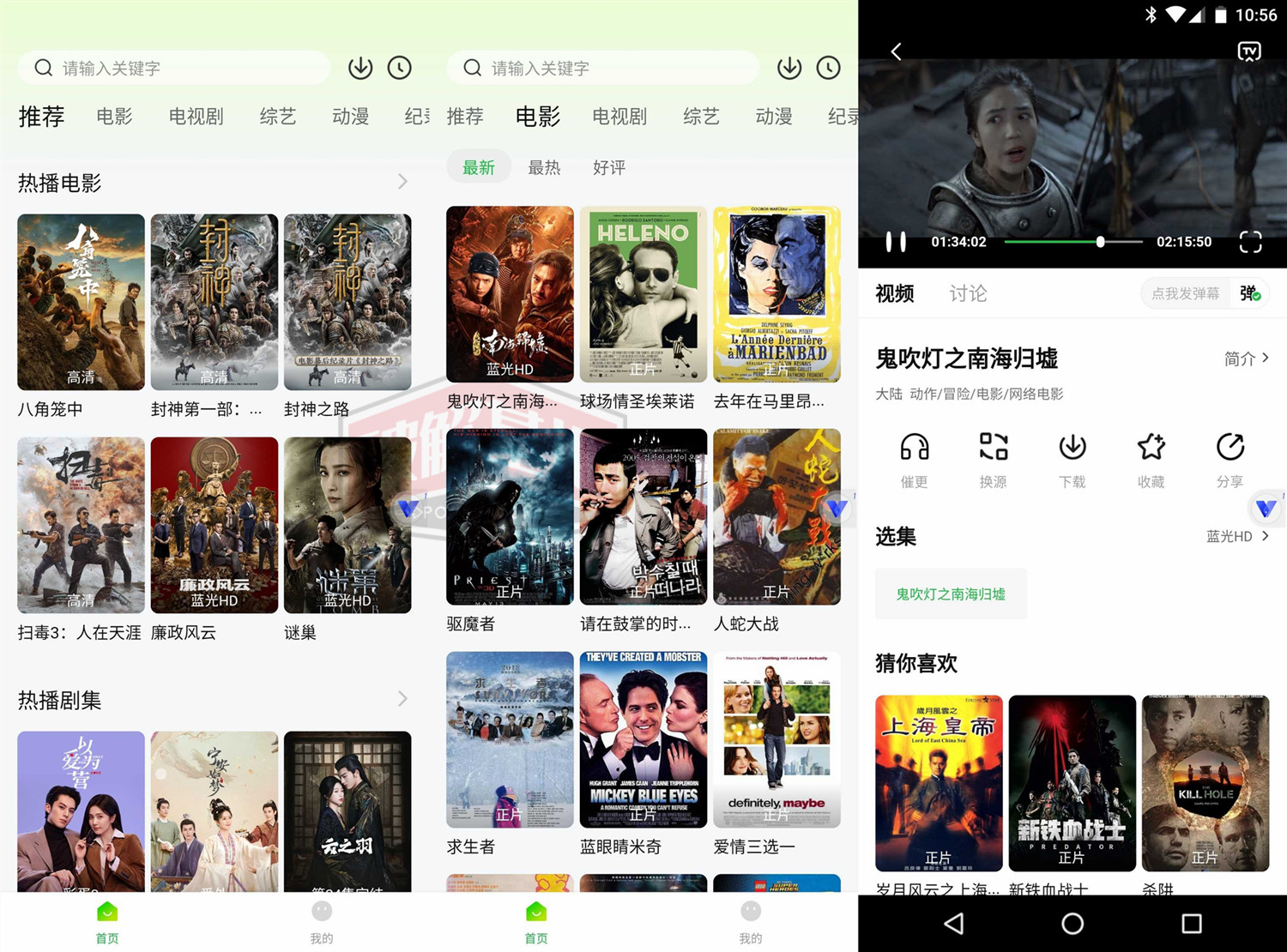
Task: Open 八角笼中 movie poster
Action: tap(81, 302)
